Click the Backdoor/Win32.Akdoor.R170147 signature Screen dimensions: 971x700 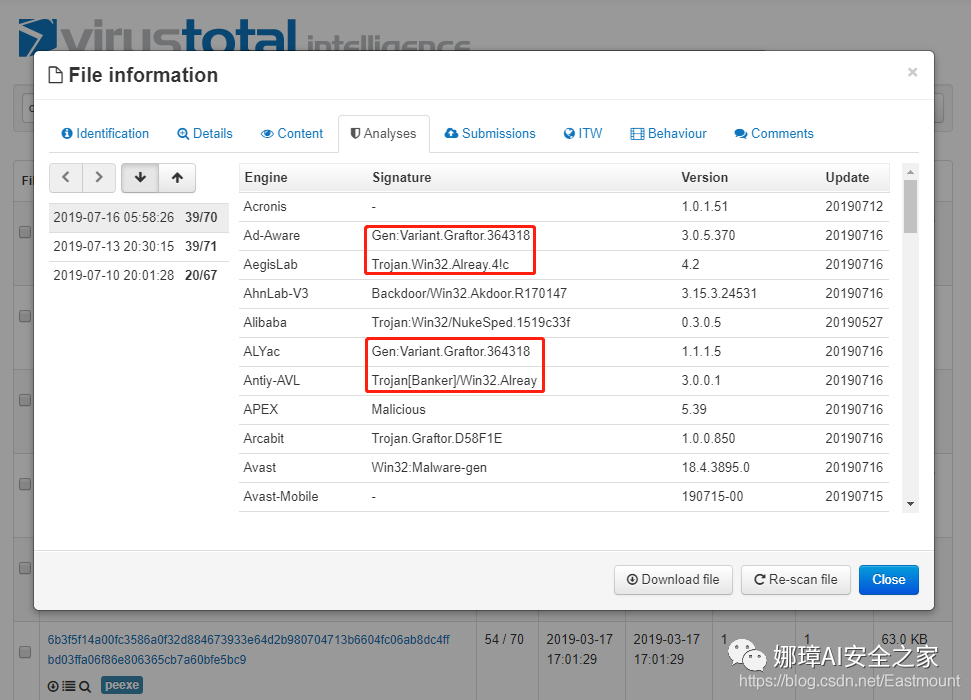tap(469, 294)
